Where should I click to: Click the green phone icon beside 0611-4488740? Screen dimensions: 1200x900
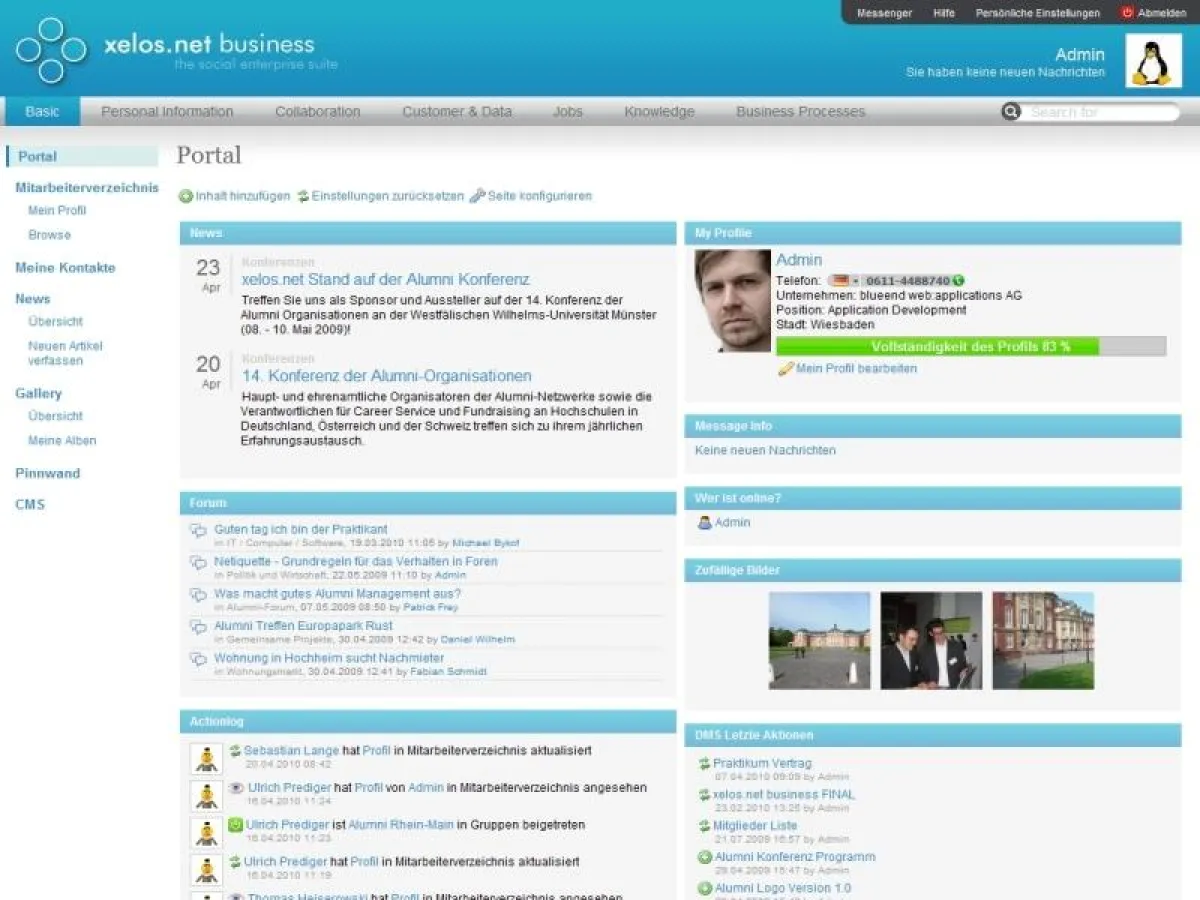tap(957, 282)
